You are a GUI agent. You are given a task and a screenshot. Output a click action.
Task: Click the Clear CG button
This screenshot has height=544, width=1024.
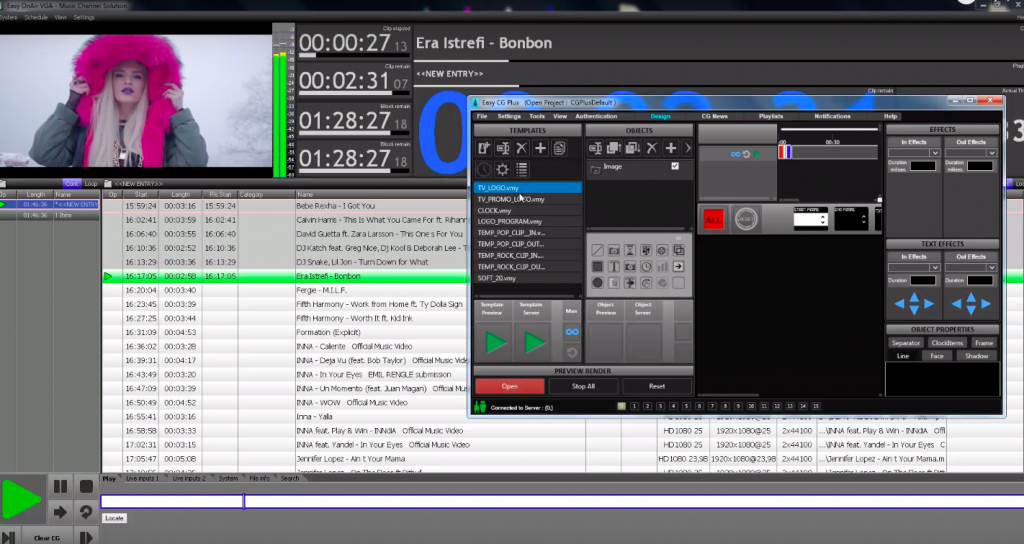coord(48,538)
